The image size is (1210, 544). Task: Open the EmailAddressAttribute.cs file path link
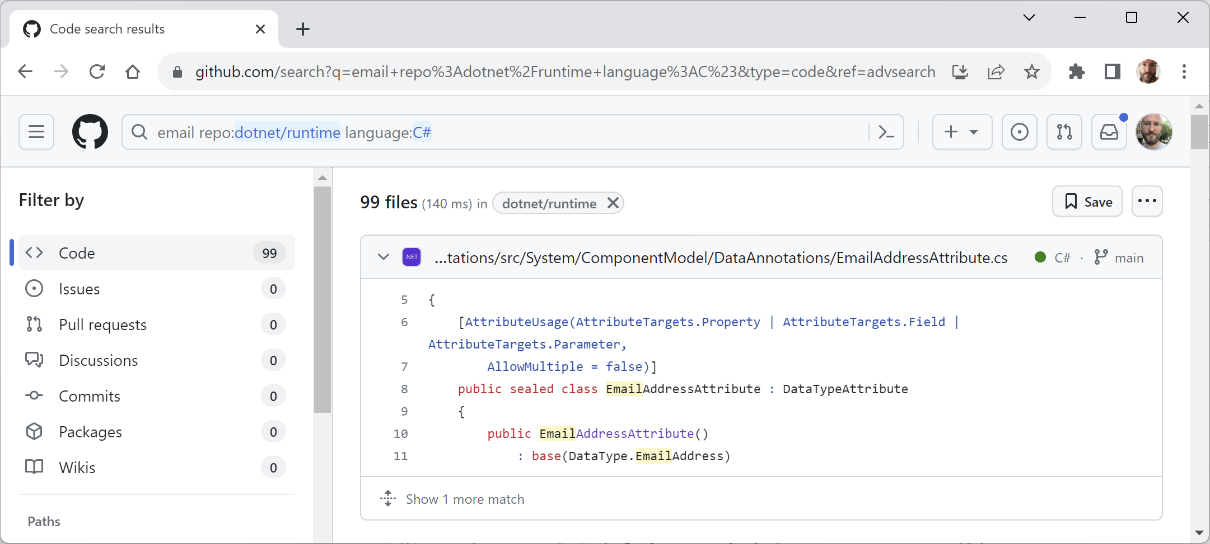721,257
